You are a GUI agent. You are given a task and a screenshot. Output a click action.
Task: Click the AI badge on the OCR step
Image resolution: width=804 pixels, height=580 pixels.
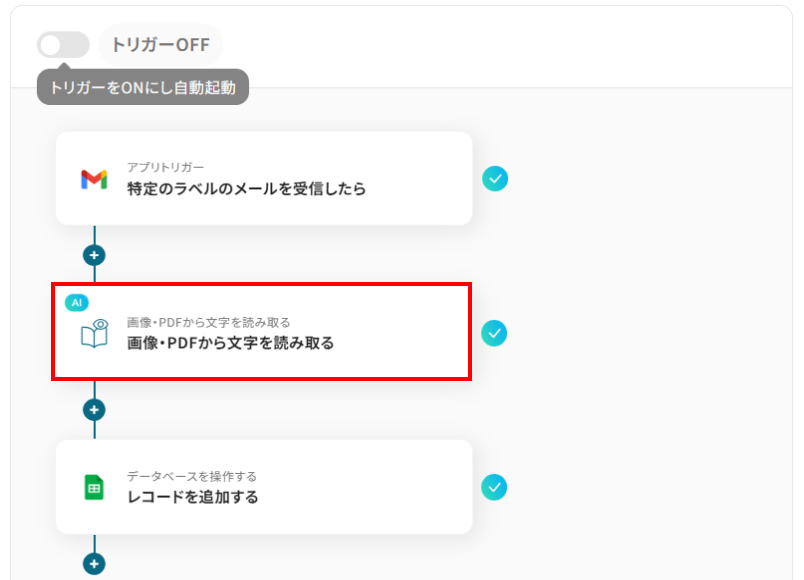[77, 302]
